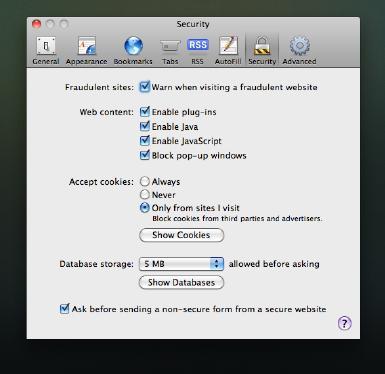
Task: Click 'allowed before asking' text
Action: [274, 264]
